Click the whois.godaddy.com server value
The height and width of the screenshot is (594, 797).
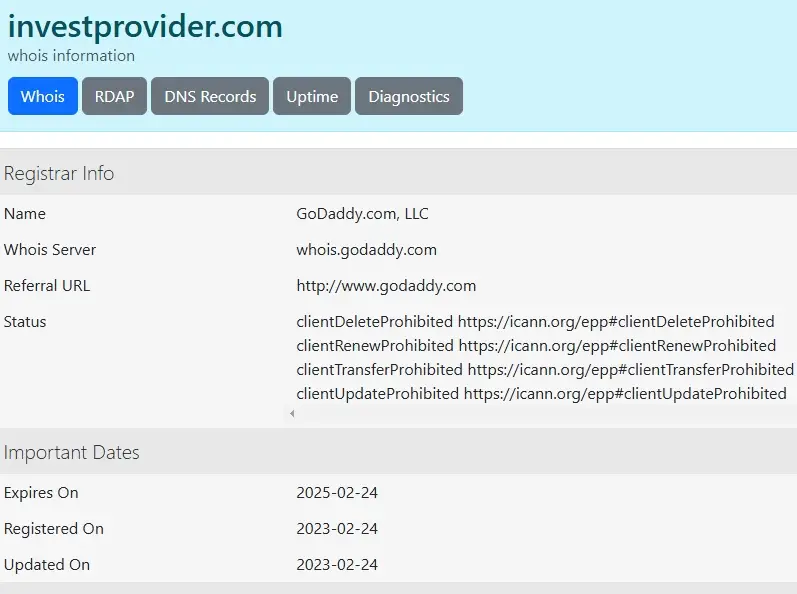pos(366,249)
